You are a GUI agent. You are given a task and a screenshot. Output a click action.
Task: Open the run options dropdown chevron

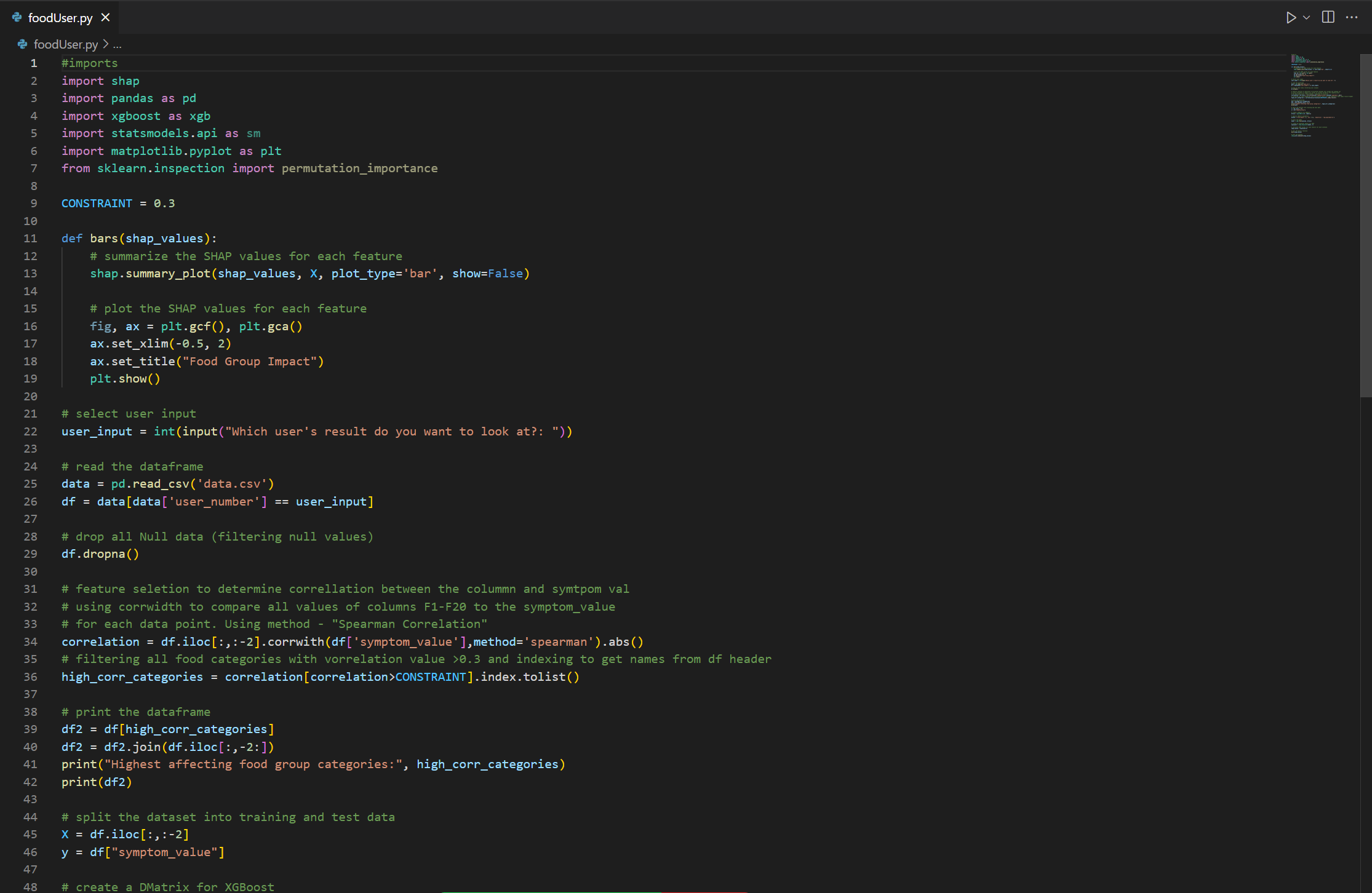(1306, 18)
